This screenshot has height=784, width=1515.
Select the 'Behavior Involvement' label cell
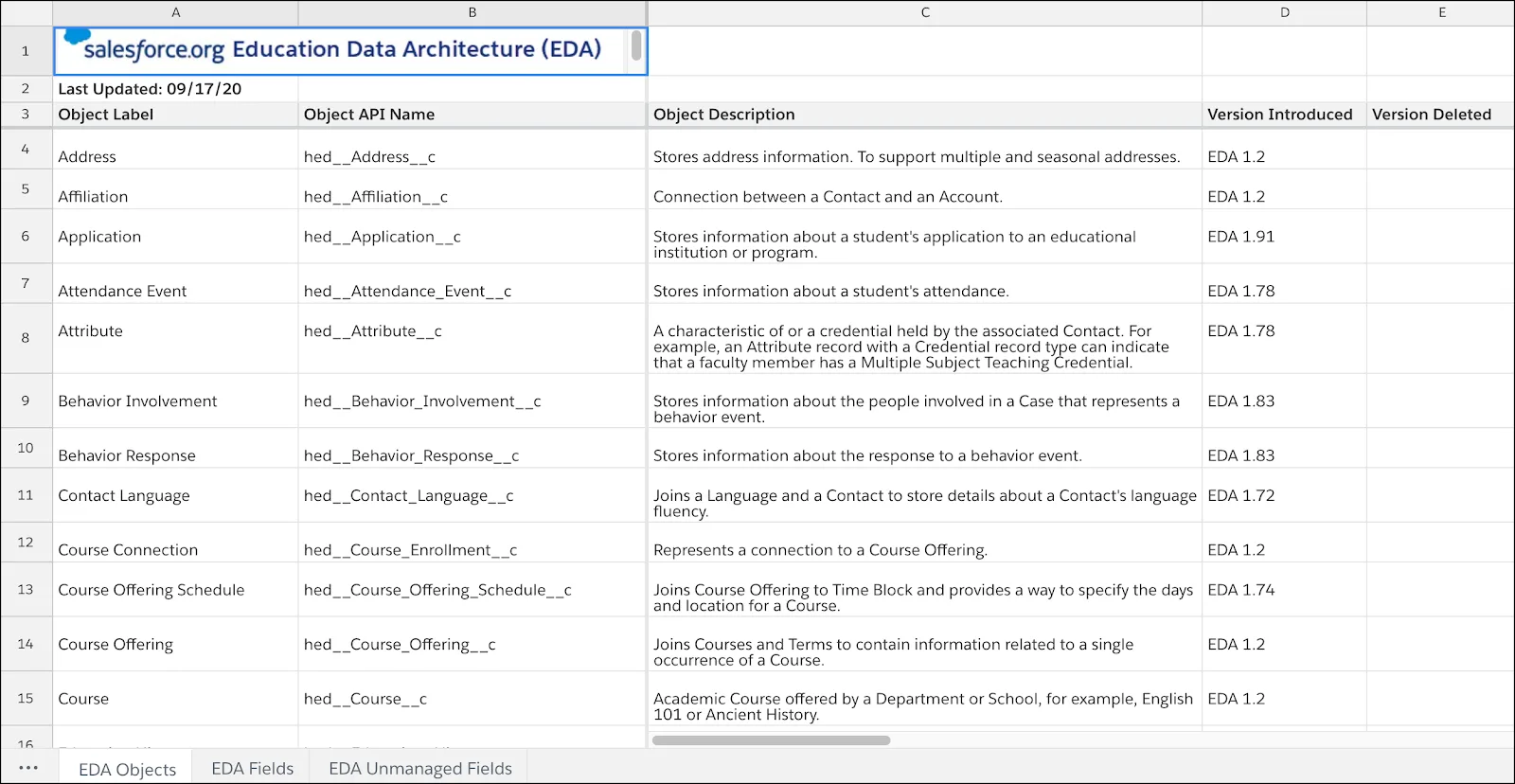(175, 401)
